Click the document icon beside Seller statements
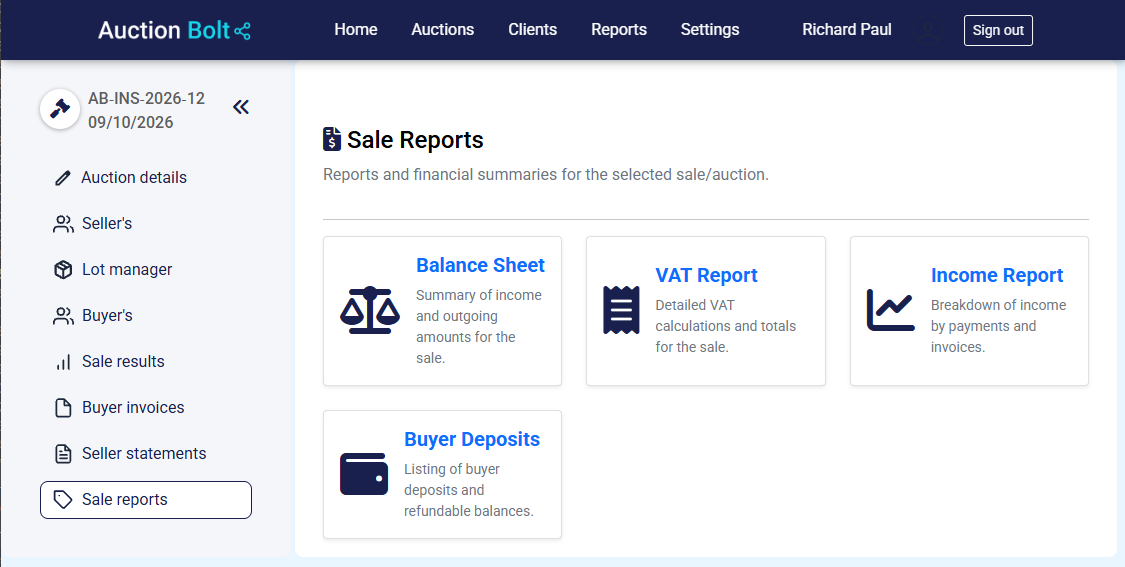 point(63,454)
